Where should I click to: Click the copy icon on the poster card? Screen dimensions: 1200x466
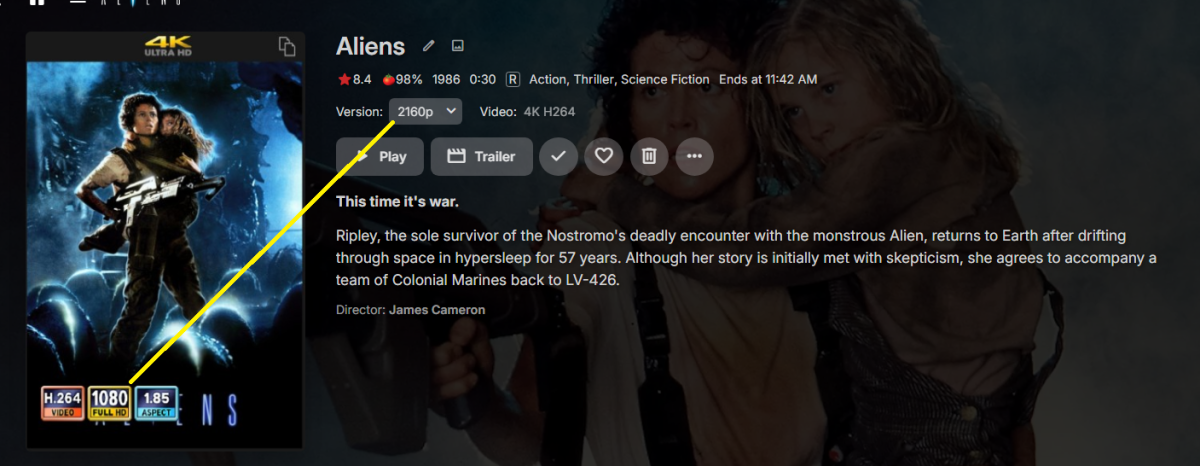click(x=286, y=47)
